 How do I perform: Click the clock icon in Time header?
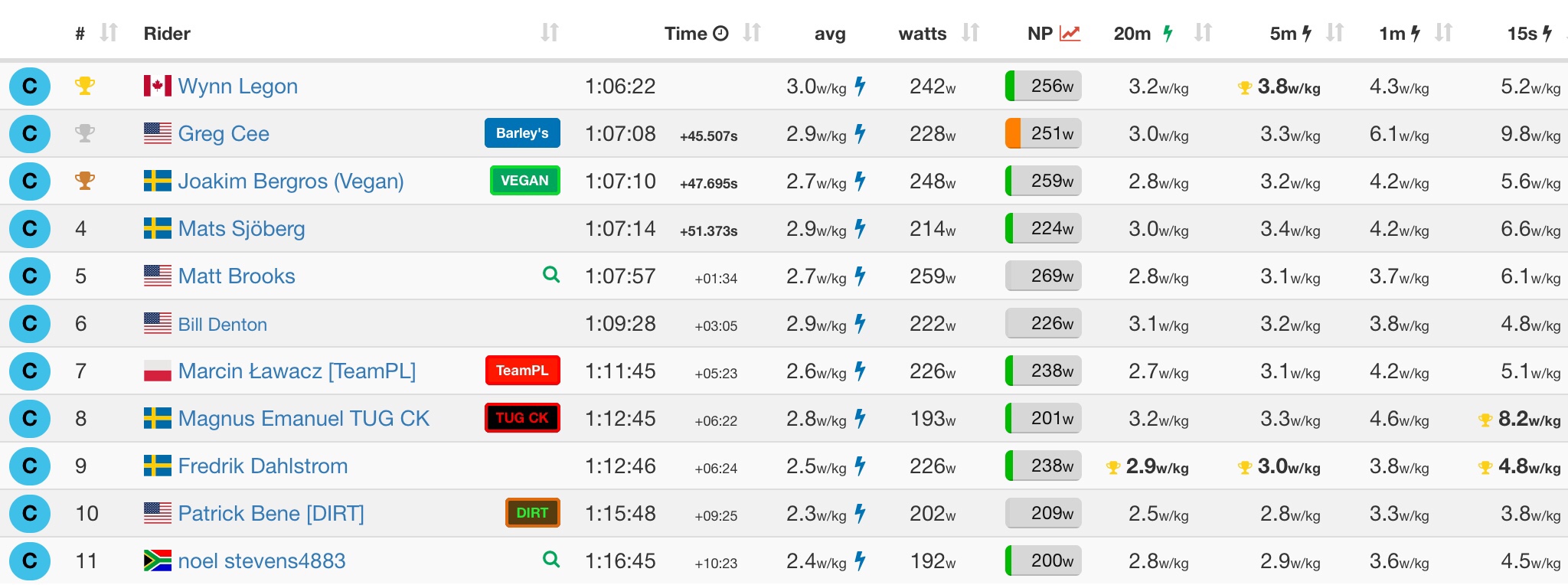[x=720, y=34]
